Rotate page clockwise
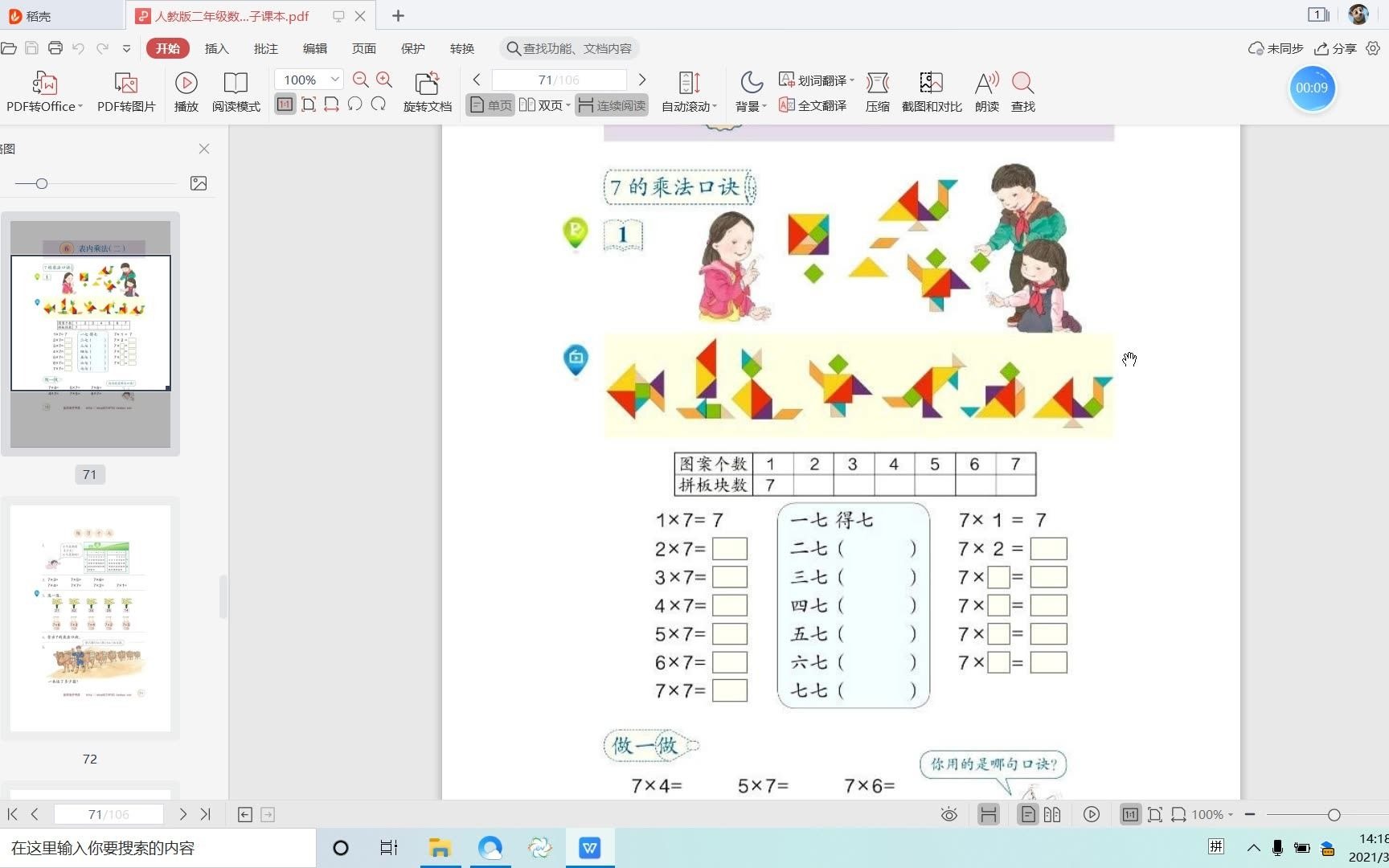The width and height of the screenshot is (1389, 868). [379, 104]
